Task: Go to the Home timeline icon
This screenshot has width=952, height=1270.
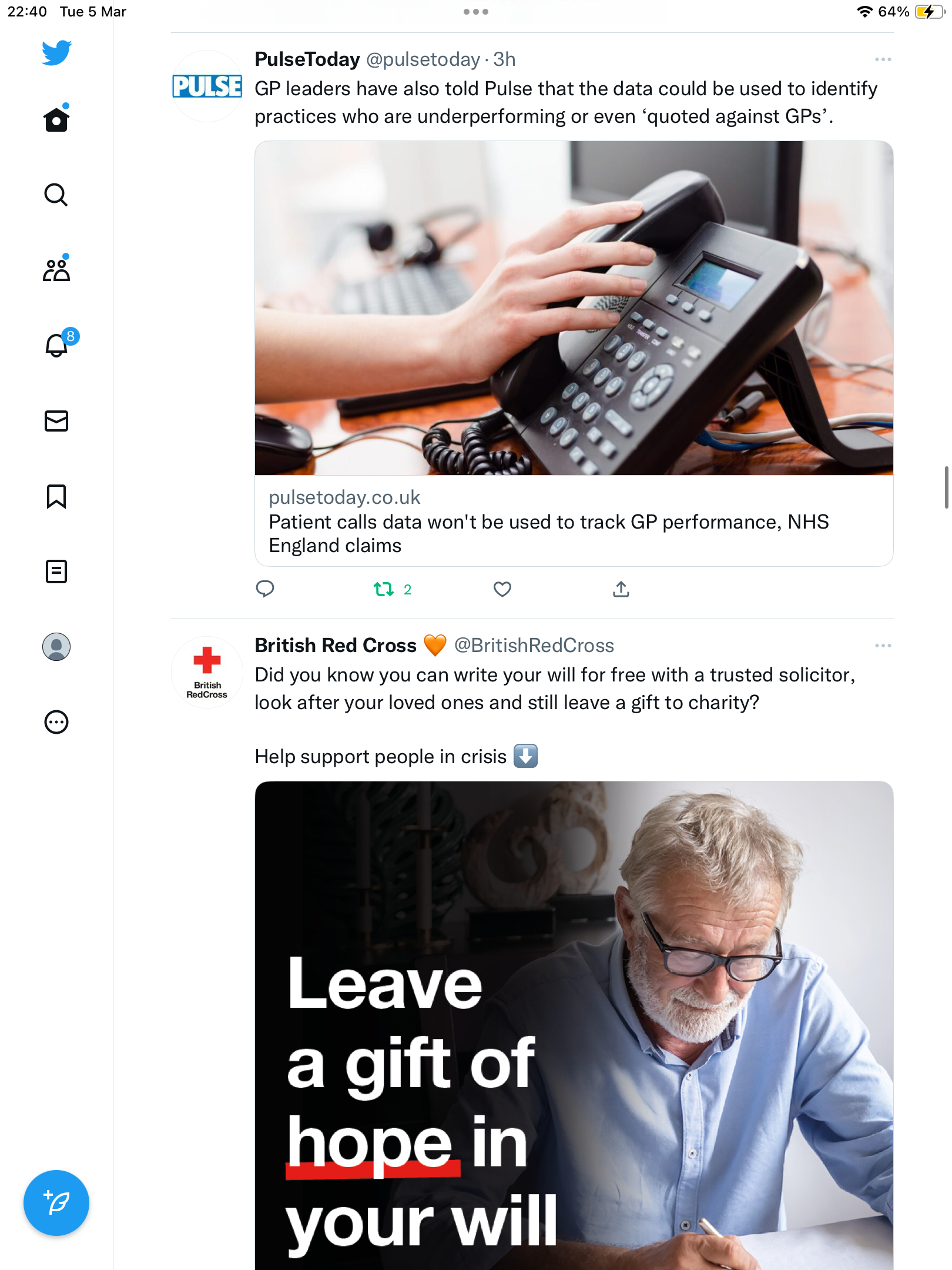Action: pyautogui.click(x=56, y=119)
